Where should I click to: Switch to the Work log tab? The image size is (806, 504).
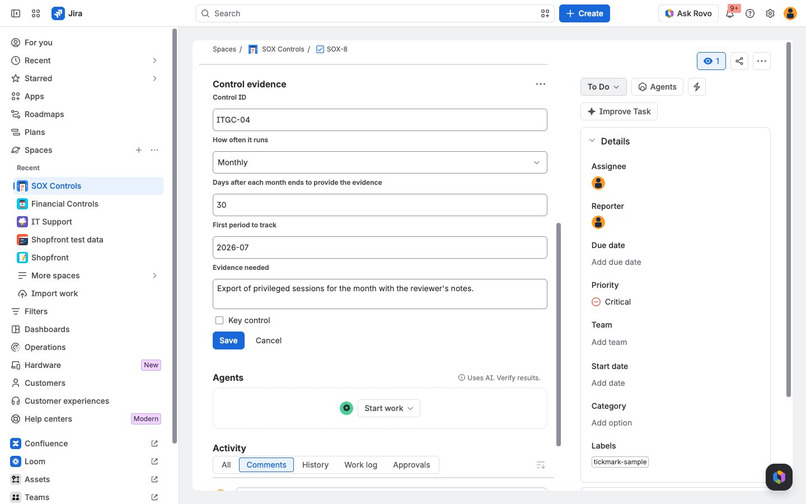360,465
